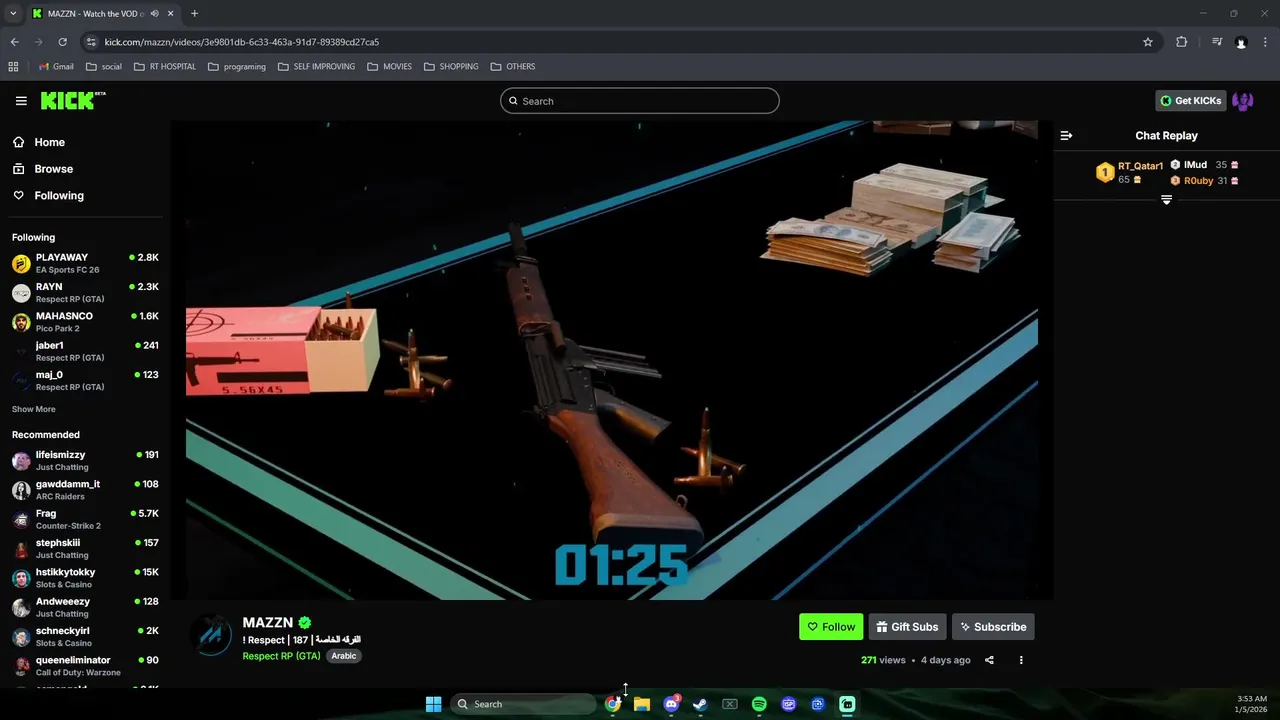Open hstikkytokky recommended channel avatar
This screenshot has height=720, width=1280.
click(x=21, y=578)
